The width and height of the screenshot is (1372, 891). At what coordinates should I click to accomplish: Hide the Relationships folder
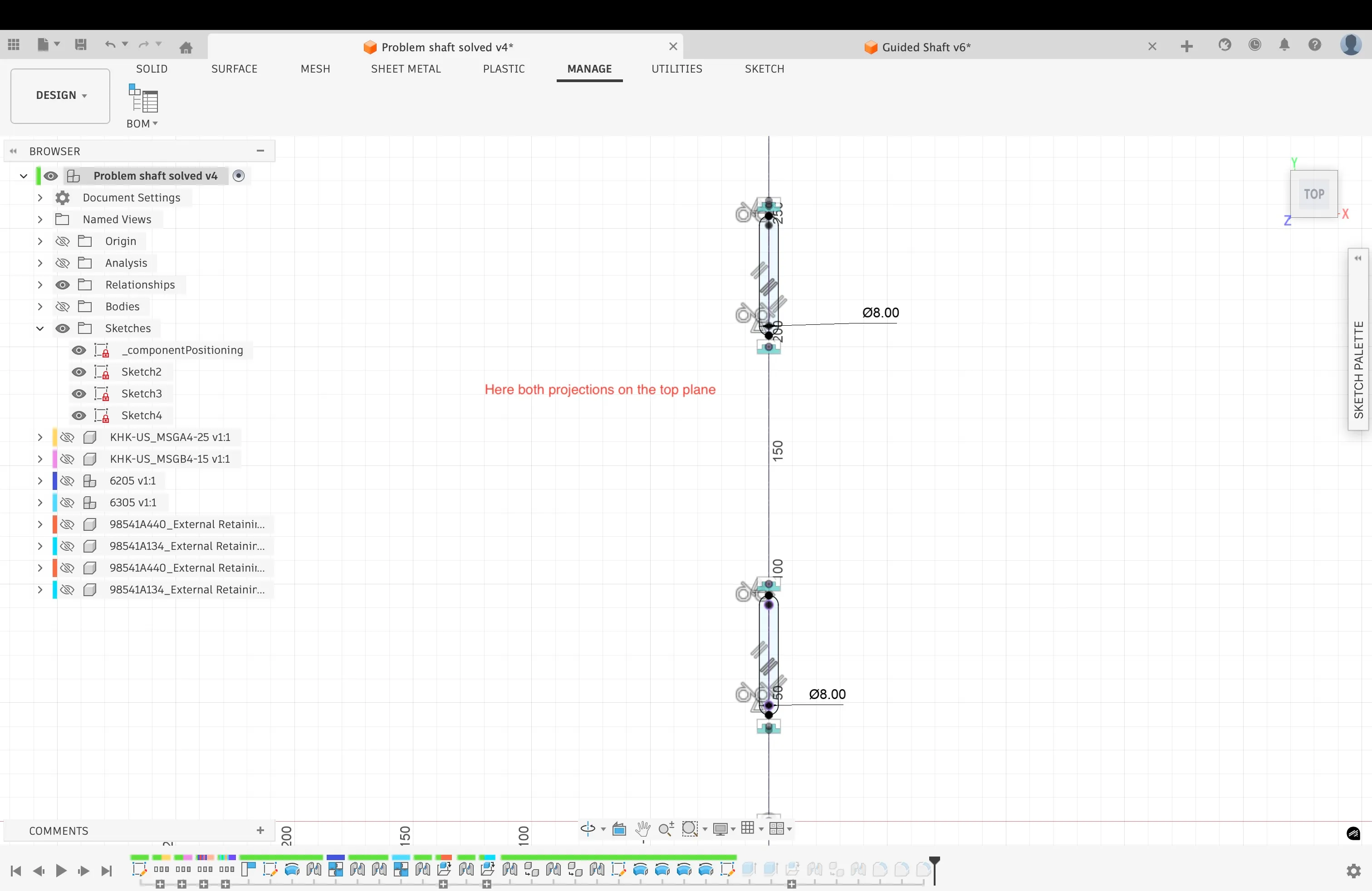pos(62,285)
